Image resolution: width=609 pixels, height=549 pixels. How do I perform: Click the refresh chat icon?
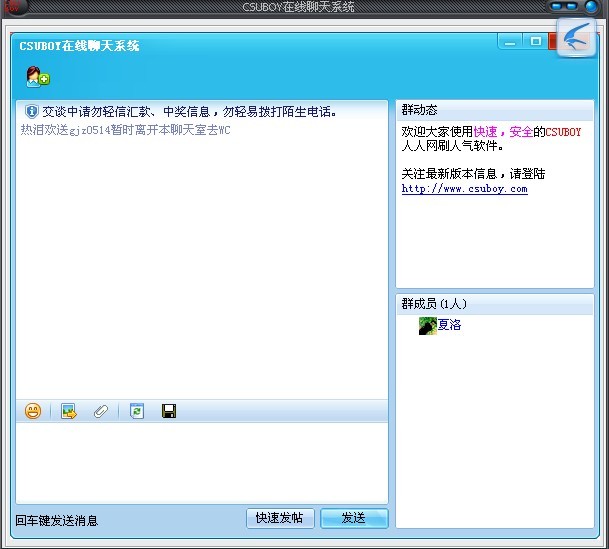137,411
